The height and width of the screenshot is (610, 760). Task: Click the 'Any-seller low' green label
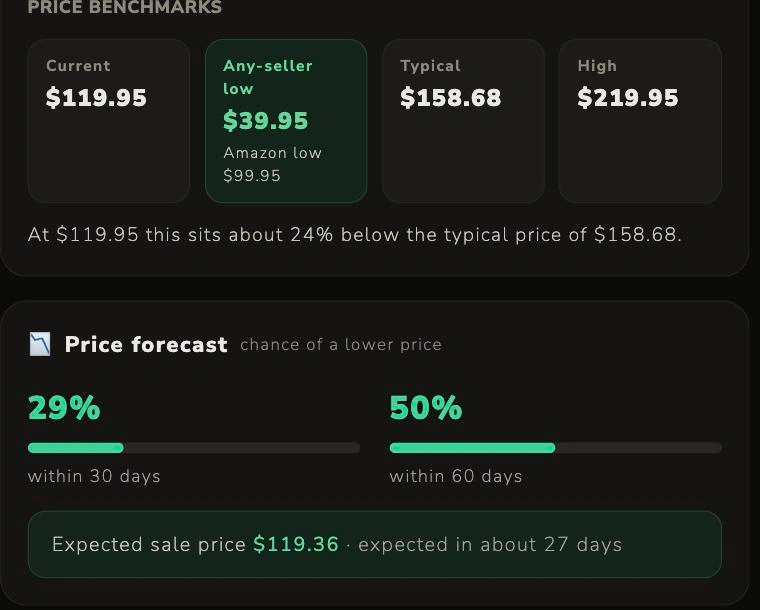pyautogui.click(x=268, y=77)
